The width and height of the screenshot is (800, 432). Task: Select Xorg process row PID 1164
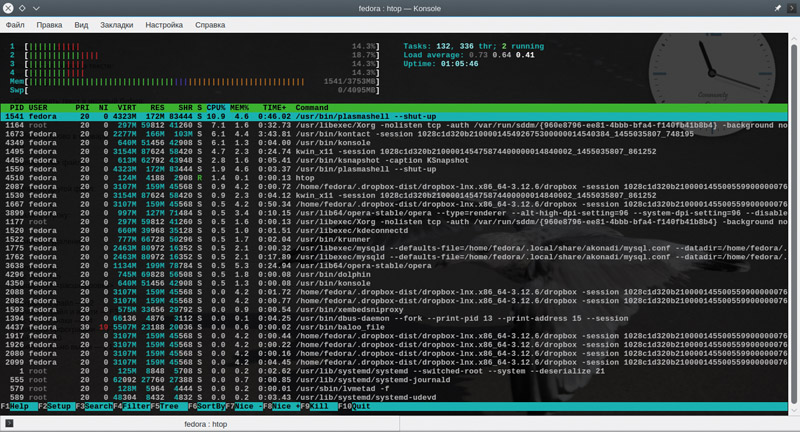(394, 125)
